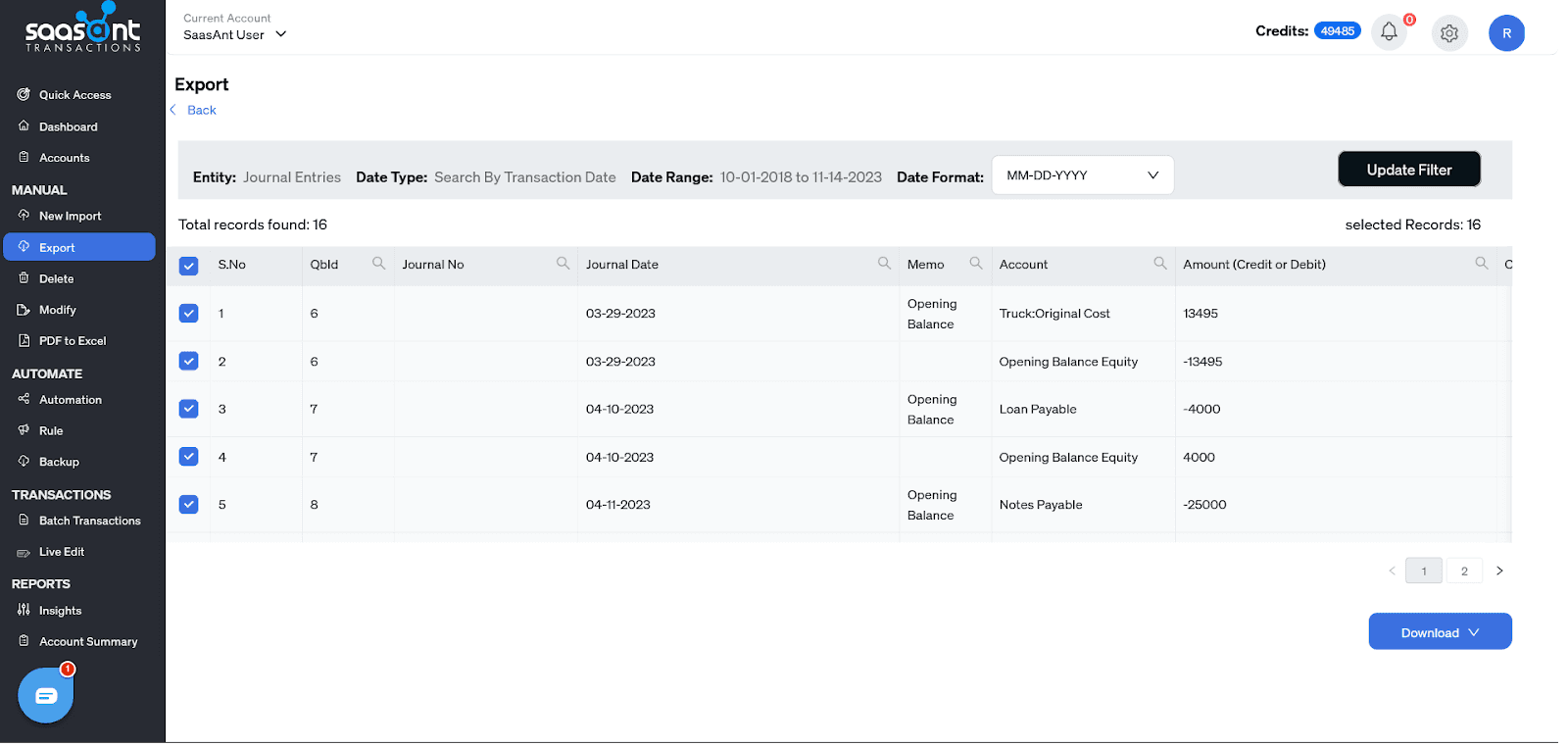Open the Date Format MM-DD-YYYY dropdown
Viewport: 1568px width, 746px height.
1083,175
